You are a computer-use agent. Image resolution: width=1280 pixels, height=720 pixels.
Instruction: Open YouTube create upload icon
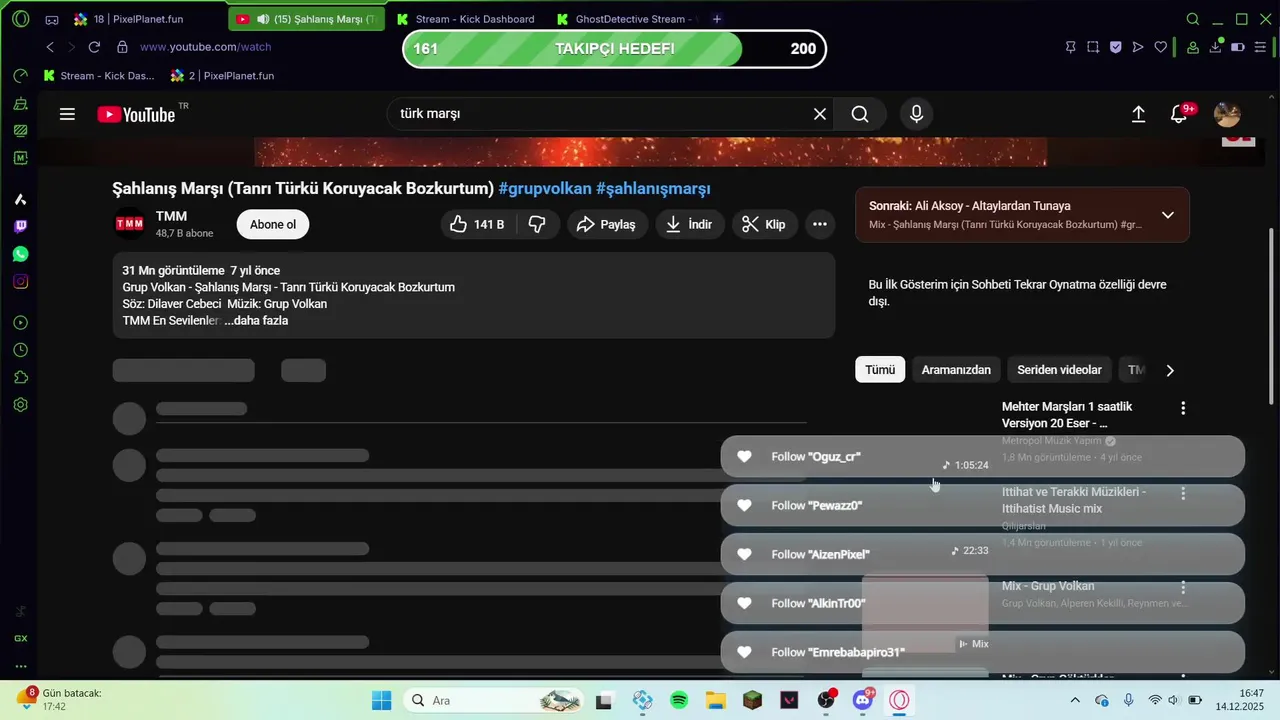pyautogui.click(x=1138, y=114)
